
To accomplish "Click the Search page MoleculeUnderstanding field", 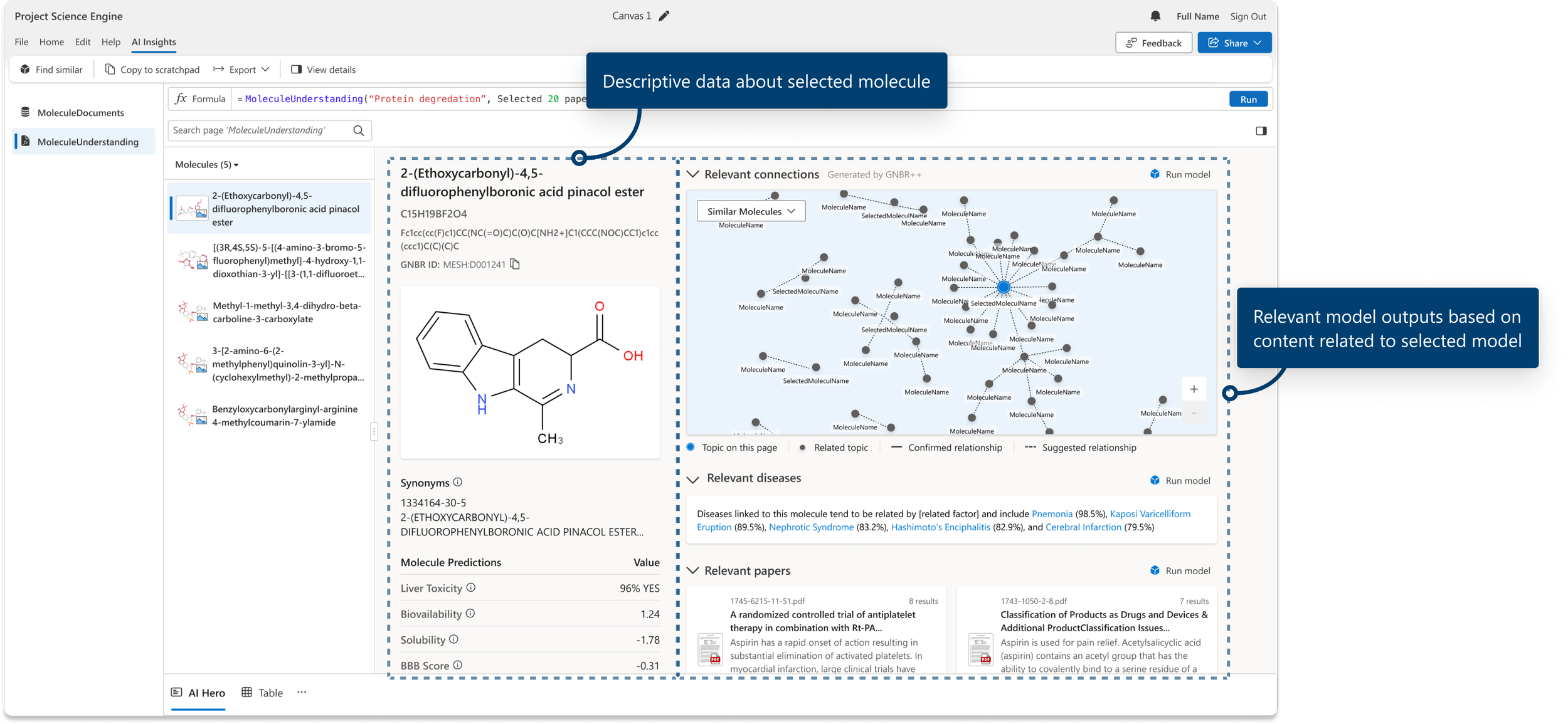I will click(257, 130).
